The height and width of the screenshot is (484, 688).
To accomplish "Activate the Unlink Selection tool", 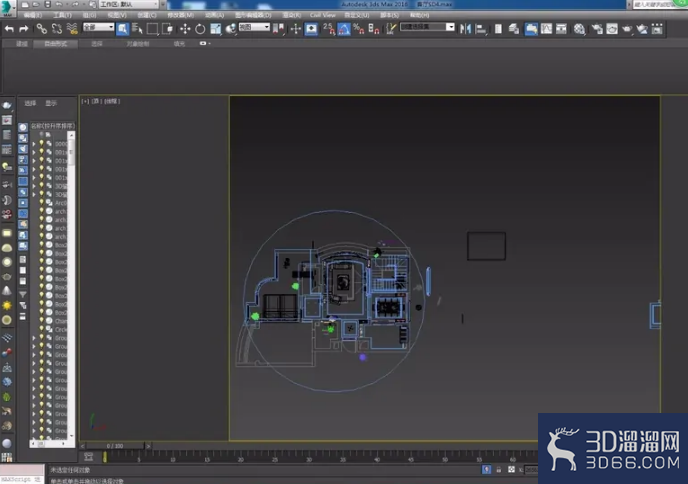I will [57, 29].
